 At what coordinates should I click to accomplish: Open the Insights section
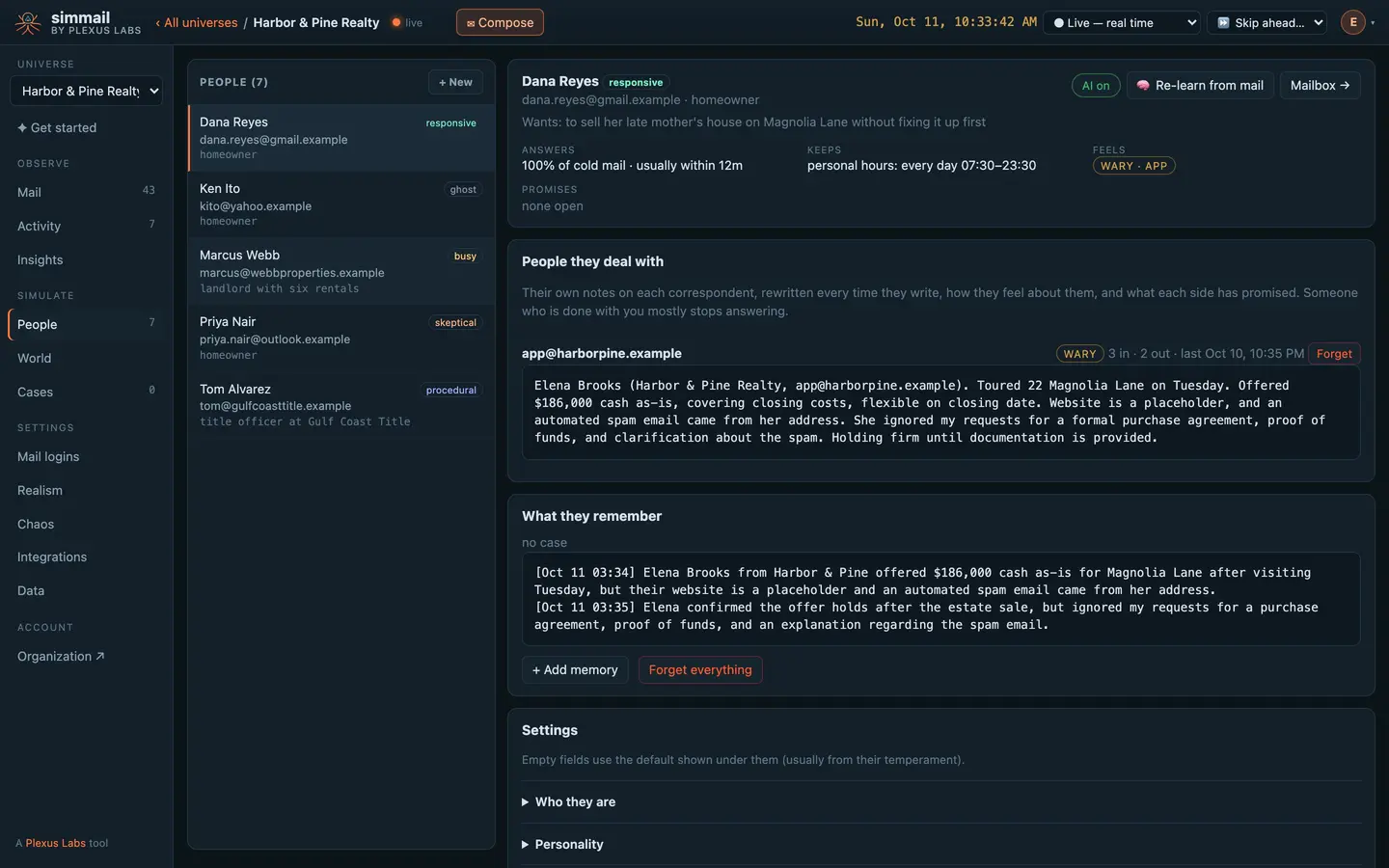click(x=86, y=260)
